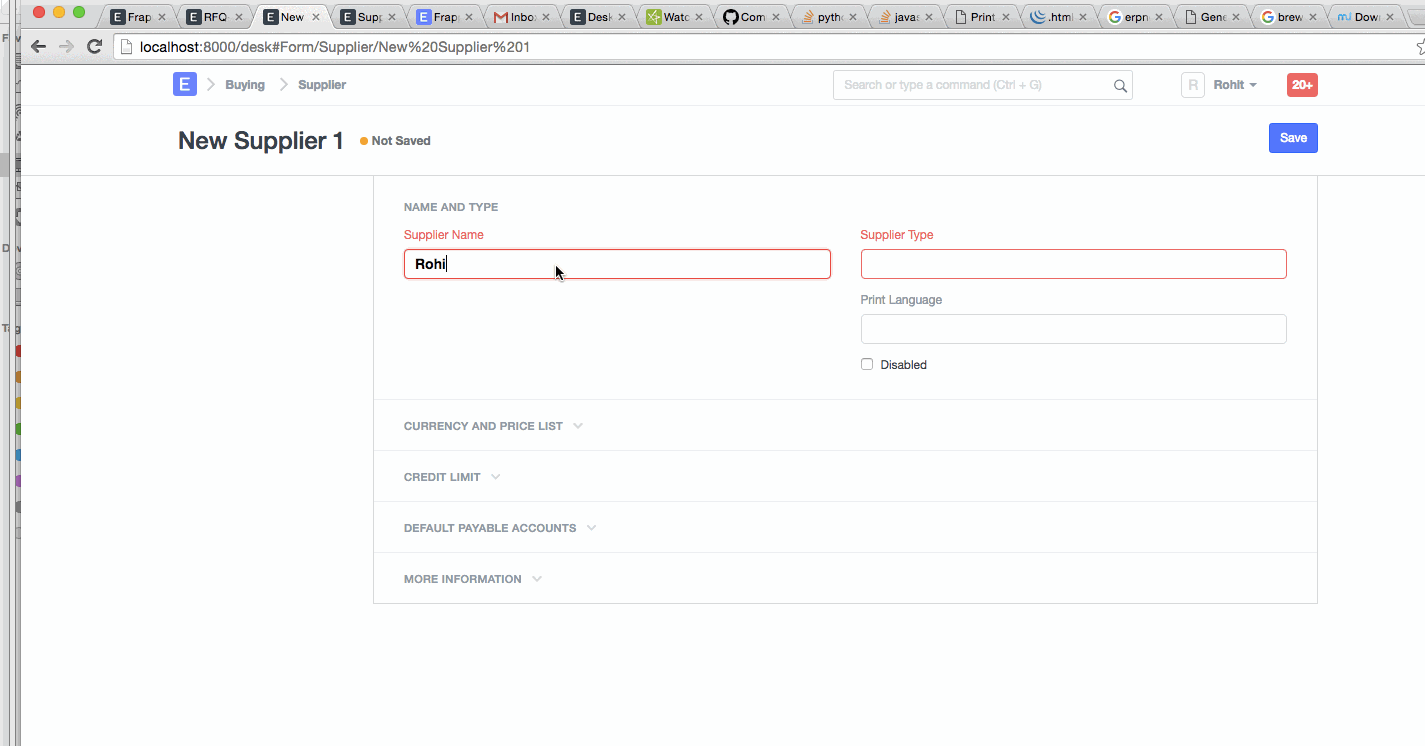
Task: Reload the page with refresh icon
Action: point(95,47)
